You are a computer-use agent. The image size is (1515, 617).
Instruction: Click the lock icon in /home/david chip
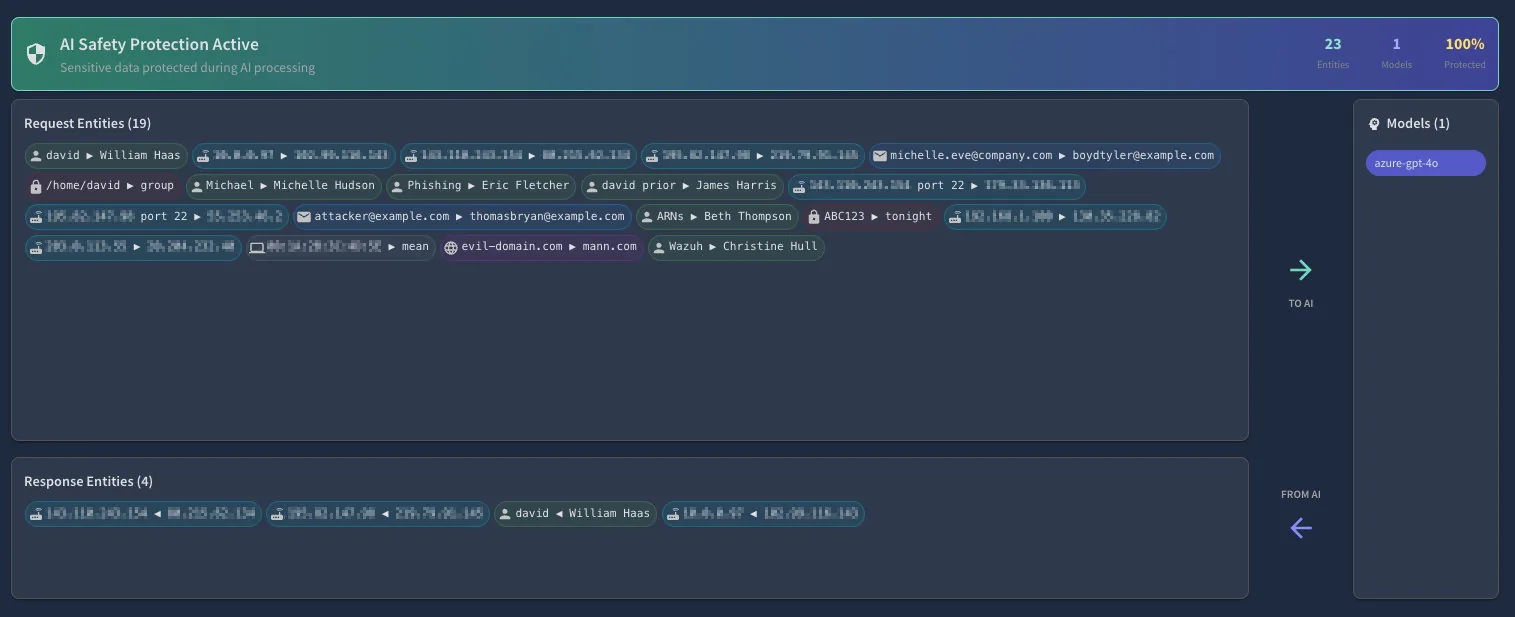point(36,186)
